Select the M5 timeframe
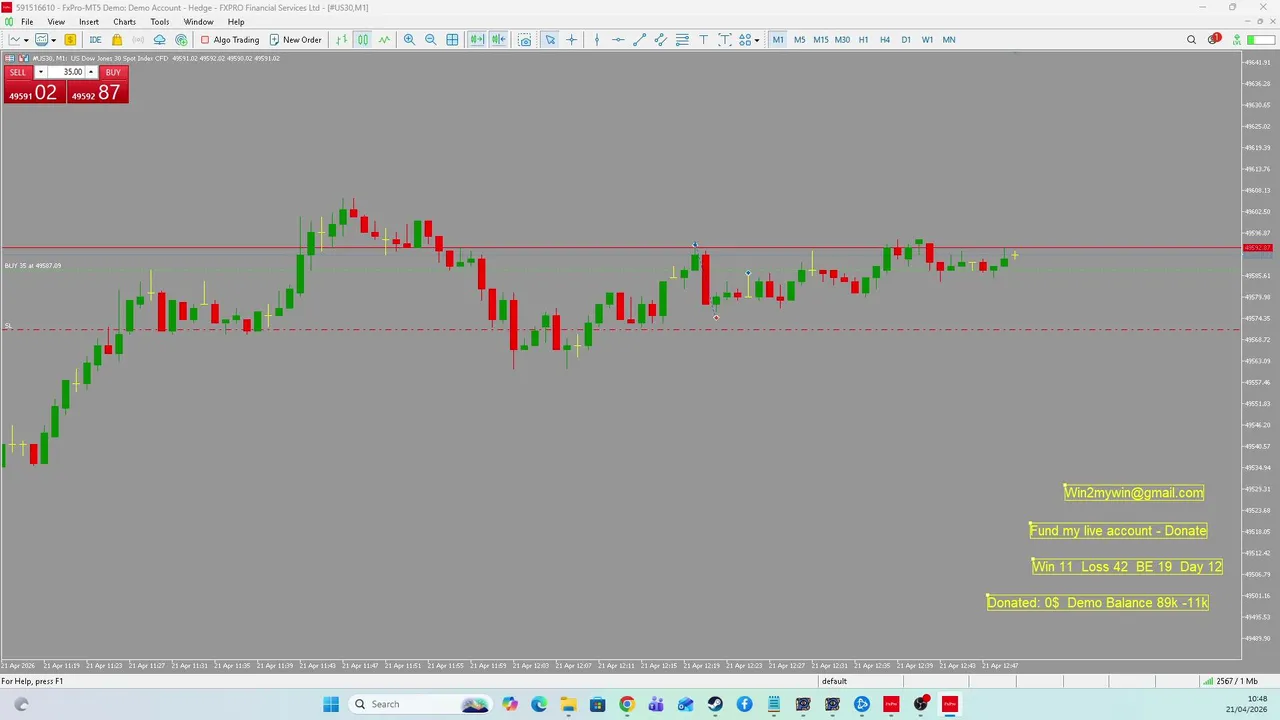Image resolution: width=1280 pixels, height=720 pixels. pyautogui.click(x=799, y=40)
